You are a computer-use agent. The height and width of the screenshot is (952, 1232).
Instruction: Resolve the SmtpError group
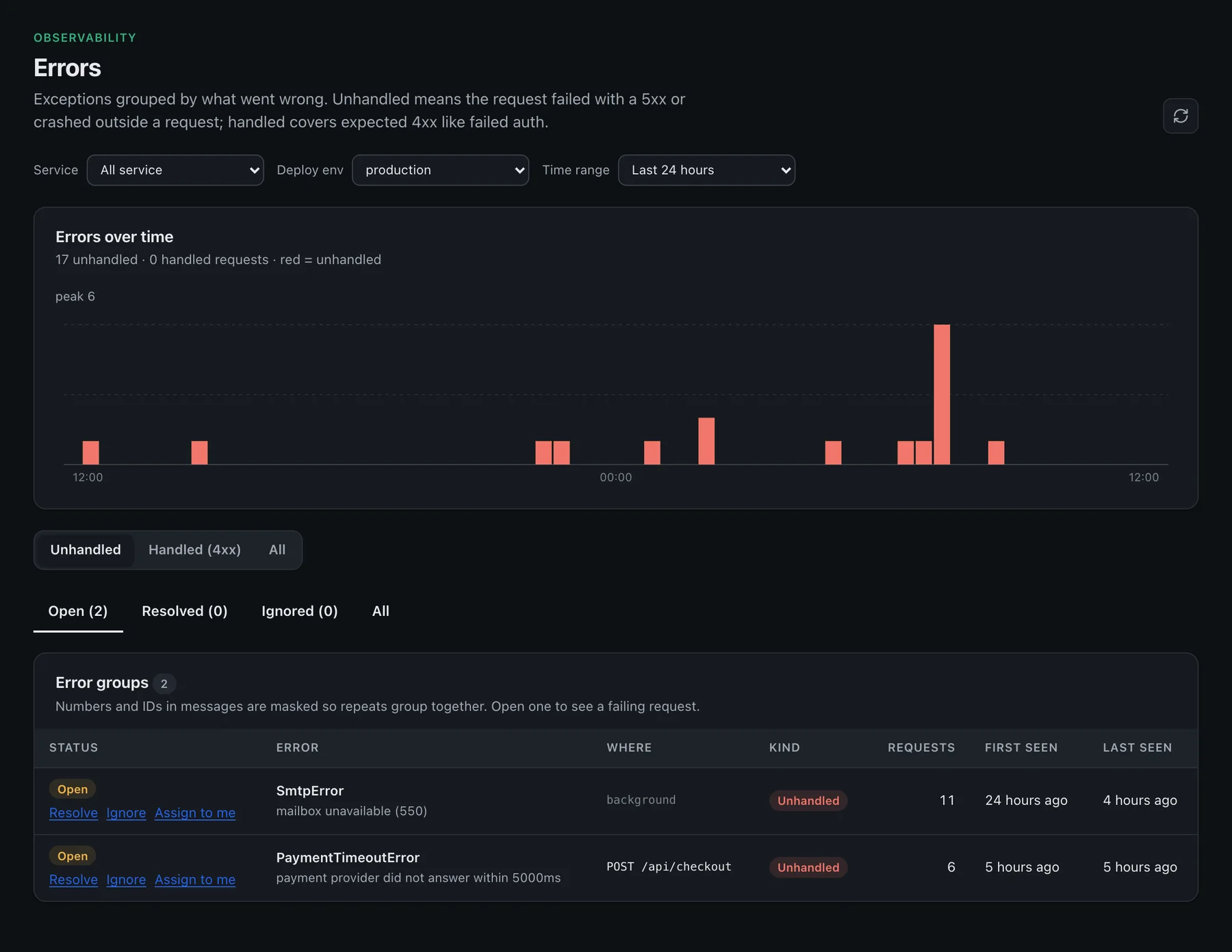tap(73, 812)
